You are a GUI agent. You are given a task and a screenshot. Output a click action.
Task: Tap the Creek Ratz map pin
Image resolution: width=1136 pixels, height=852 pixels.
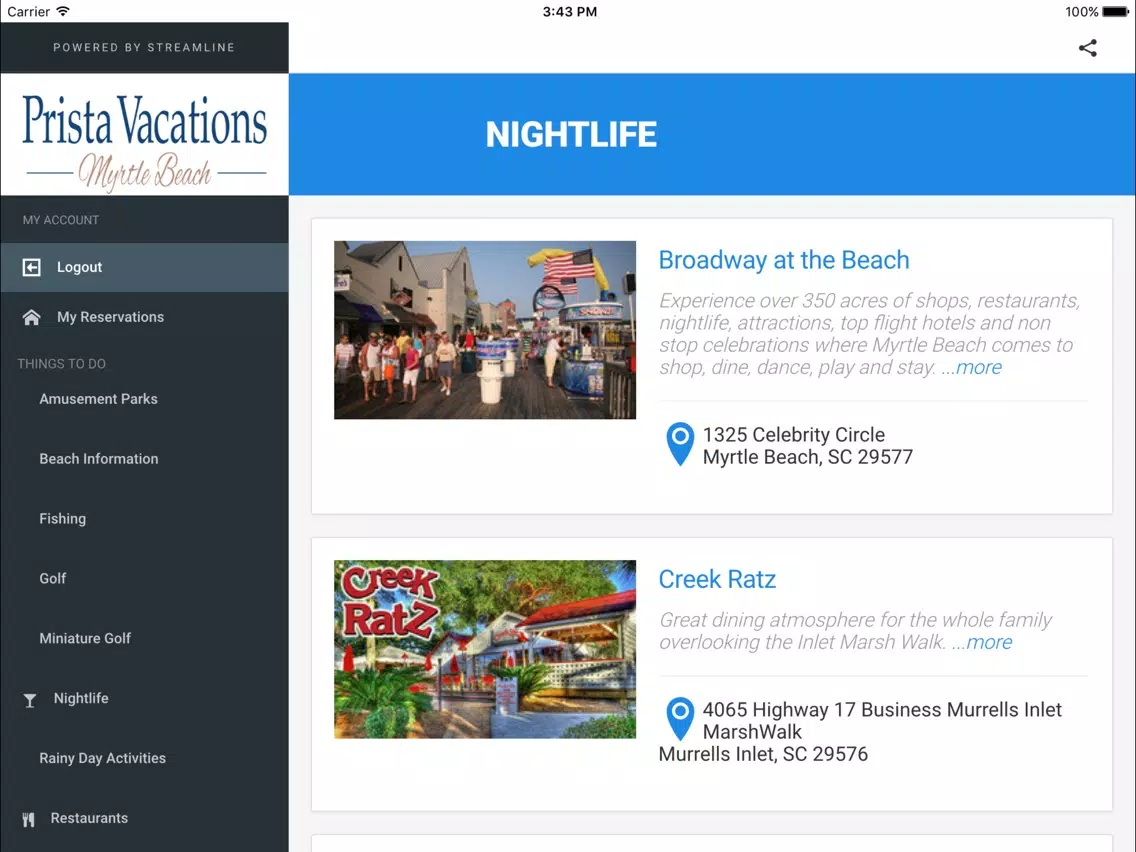(x=680, y=719)
